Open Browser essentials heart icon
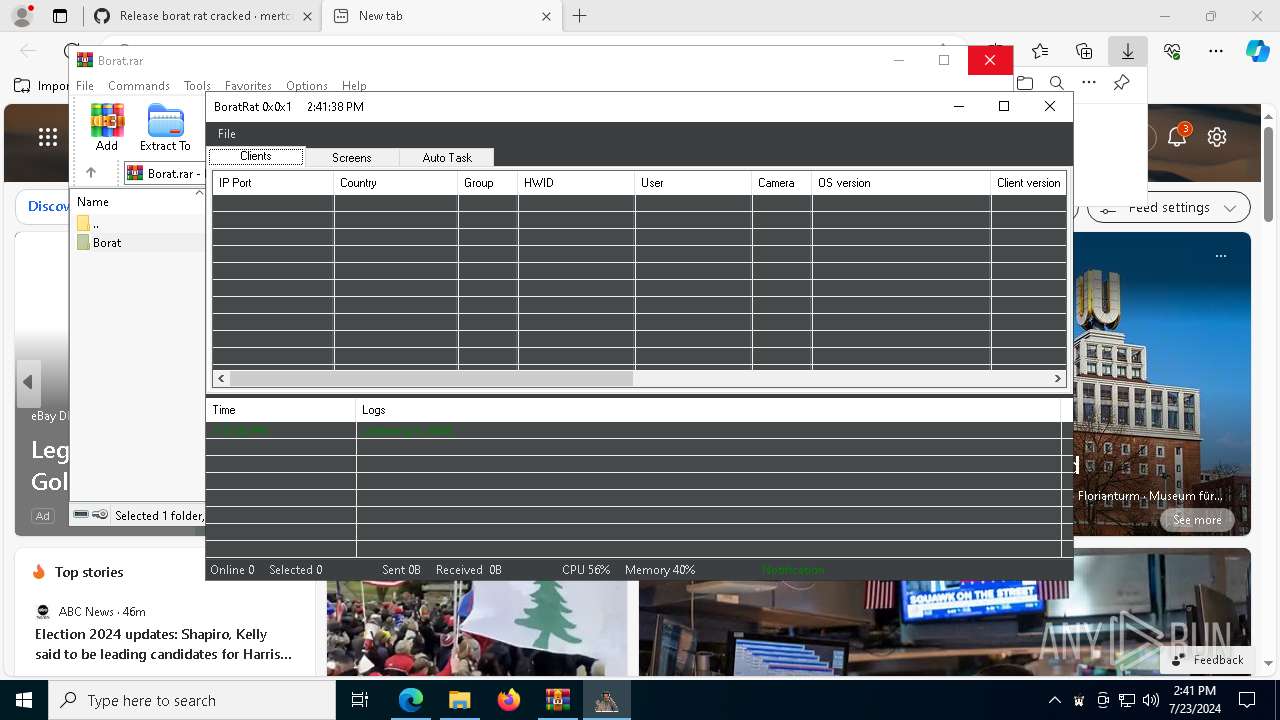 click(x=1172, y=51)
